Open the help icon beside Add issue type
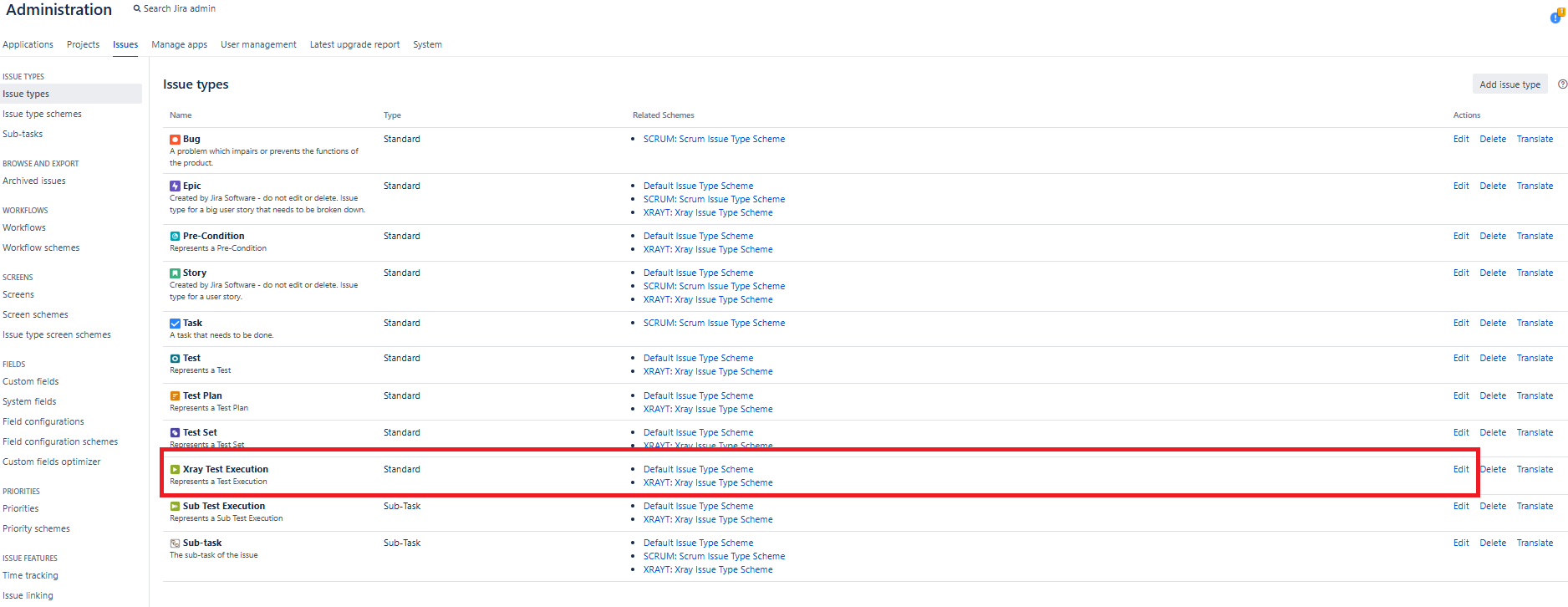Viewport: 1568px width, 607px height. (x=1562, y=84)
